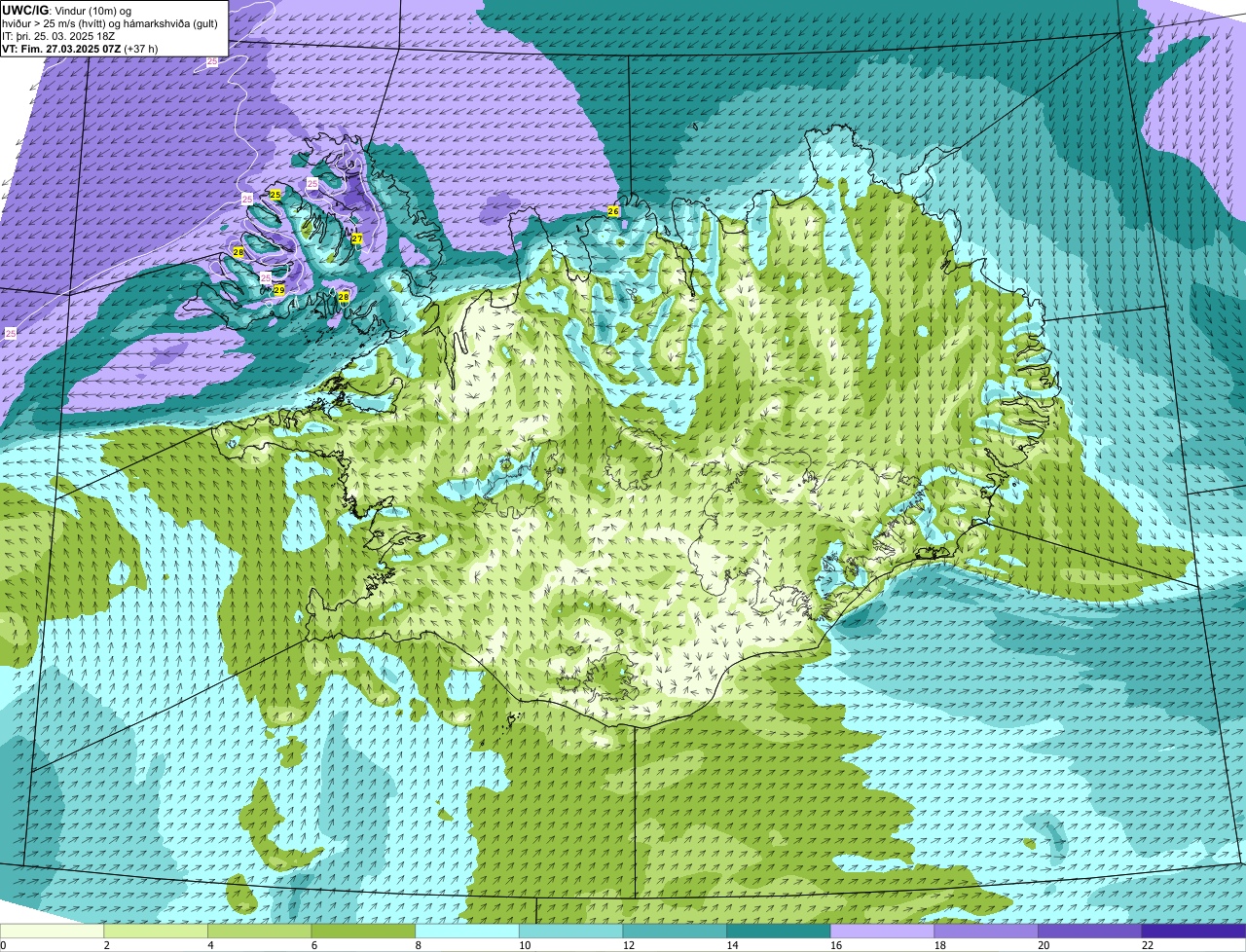
Task: Click the 0–2 m/s pale cream legend swatch
Action: [52, 931]
